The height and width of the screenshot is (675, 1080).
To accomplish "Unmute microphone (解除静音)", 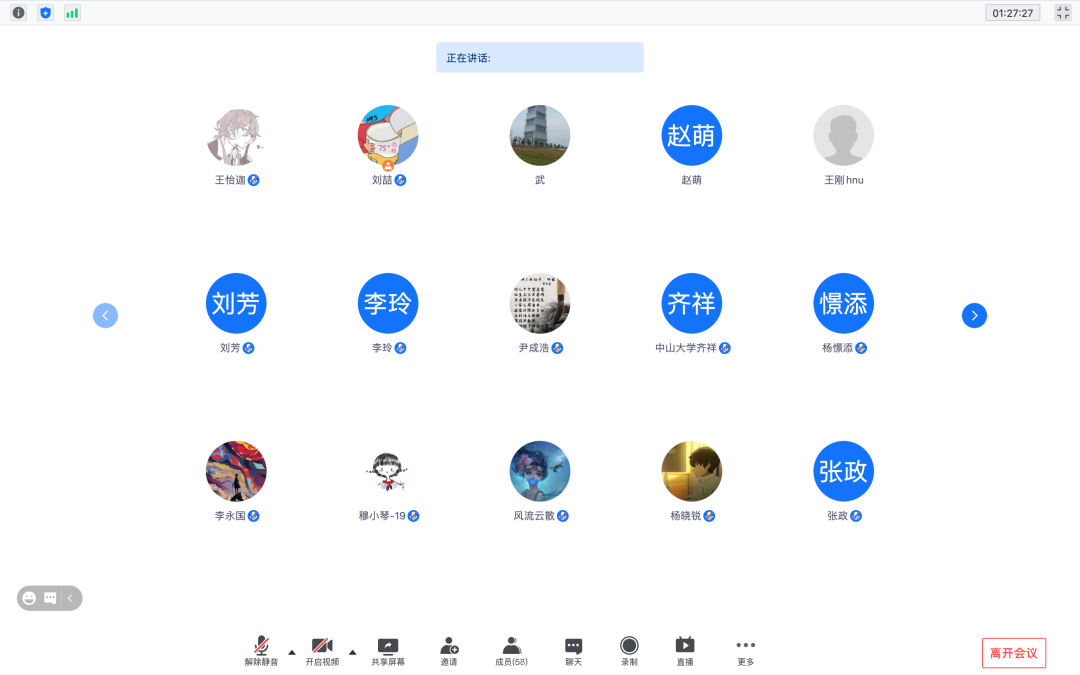I will pyautogui.click(x=261, y=651).
